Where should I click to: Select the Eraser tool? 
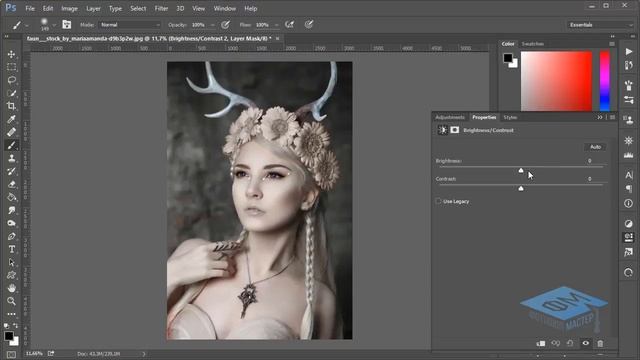[11, 184]
